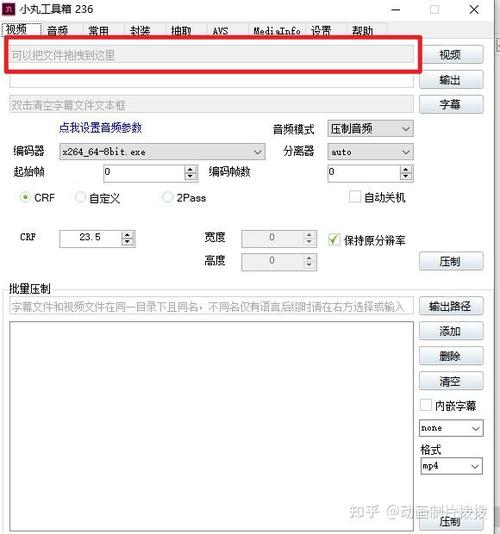The width and height of the screenshot is (500, 534).
Task: Click the 删除 button
Action: (x=451, y=356)
